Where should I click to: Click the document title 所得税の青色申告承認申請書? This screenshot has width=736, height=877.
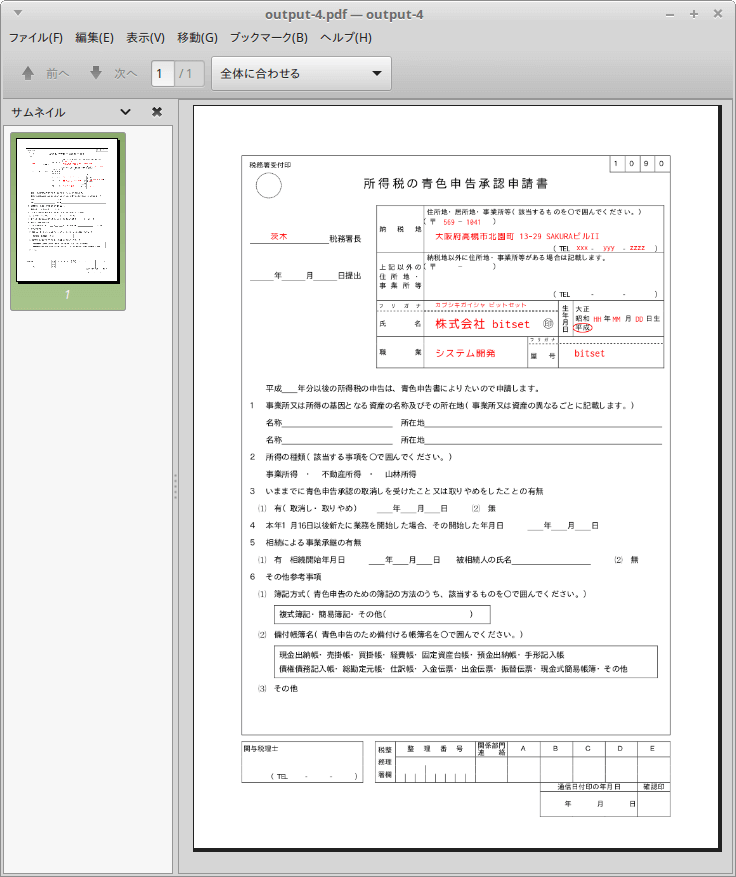point(455,183)
